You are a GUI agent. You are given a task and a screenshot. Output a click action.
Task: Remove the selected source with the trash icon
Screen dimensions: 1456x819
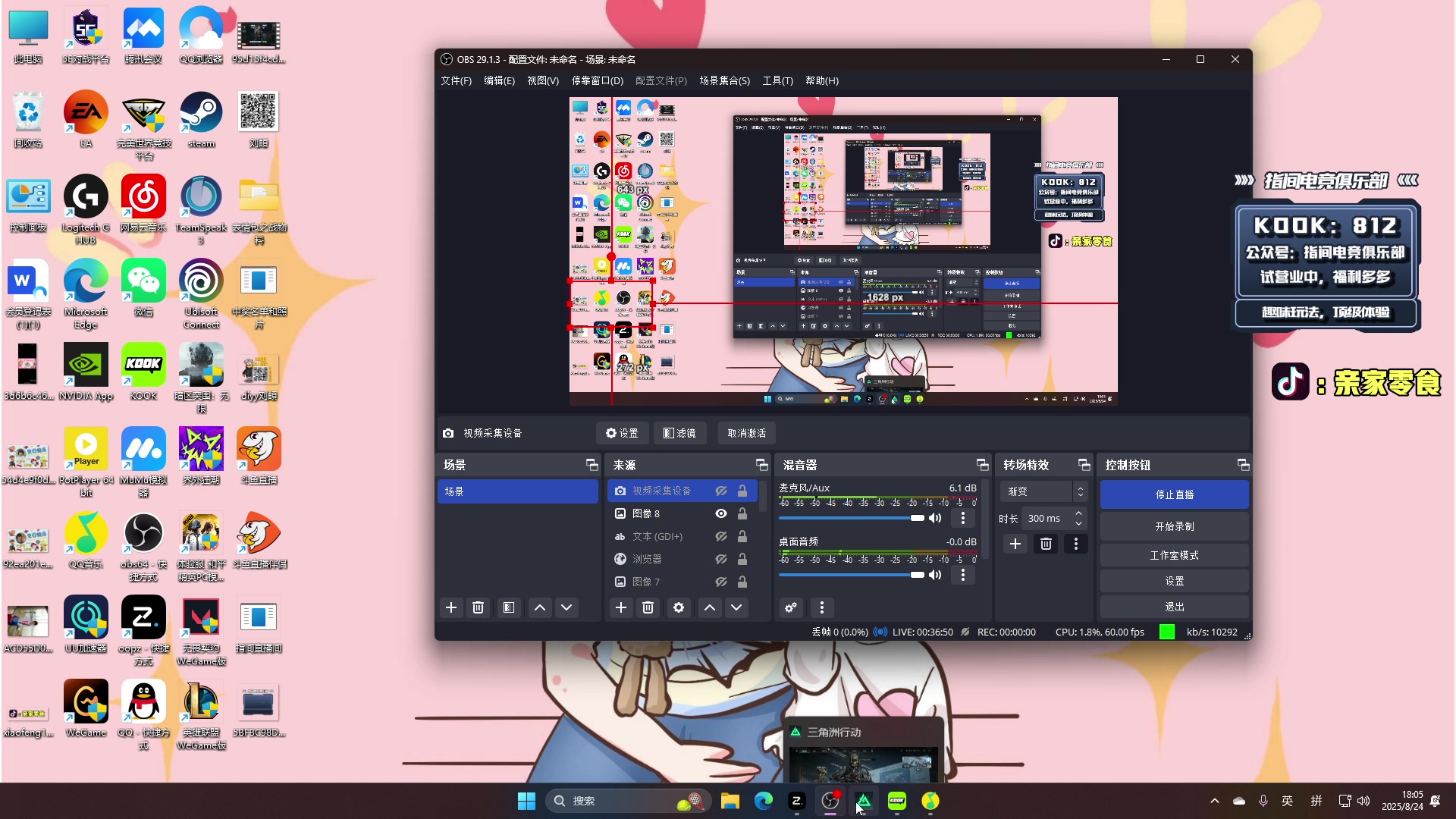click(648, 607)
